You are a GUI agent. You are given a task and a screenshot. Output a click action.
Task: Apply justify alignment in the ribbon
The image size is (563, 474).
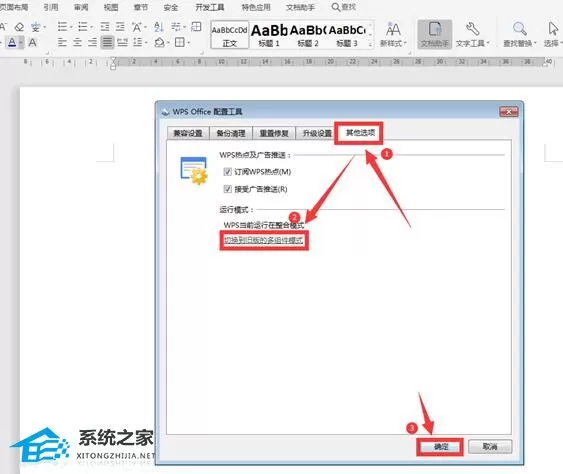pyautogui.click(x=107, y=43)
